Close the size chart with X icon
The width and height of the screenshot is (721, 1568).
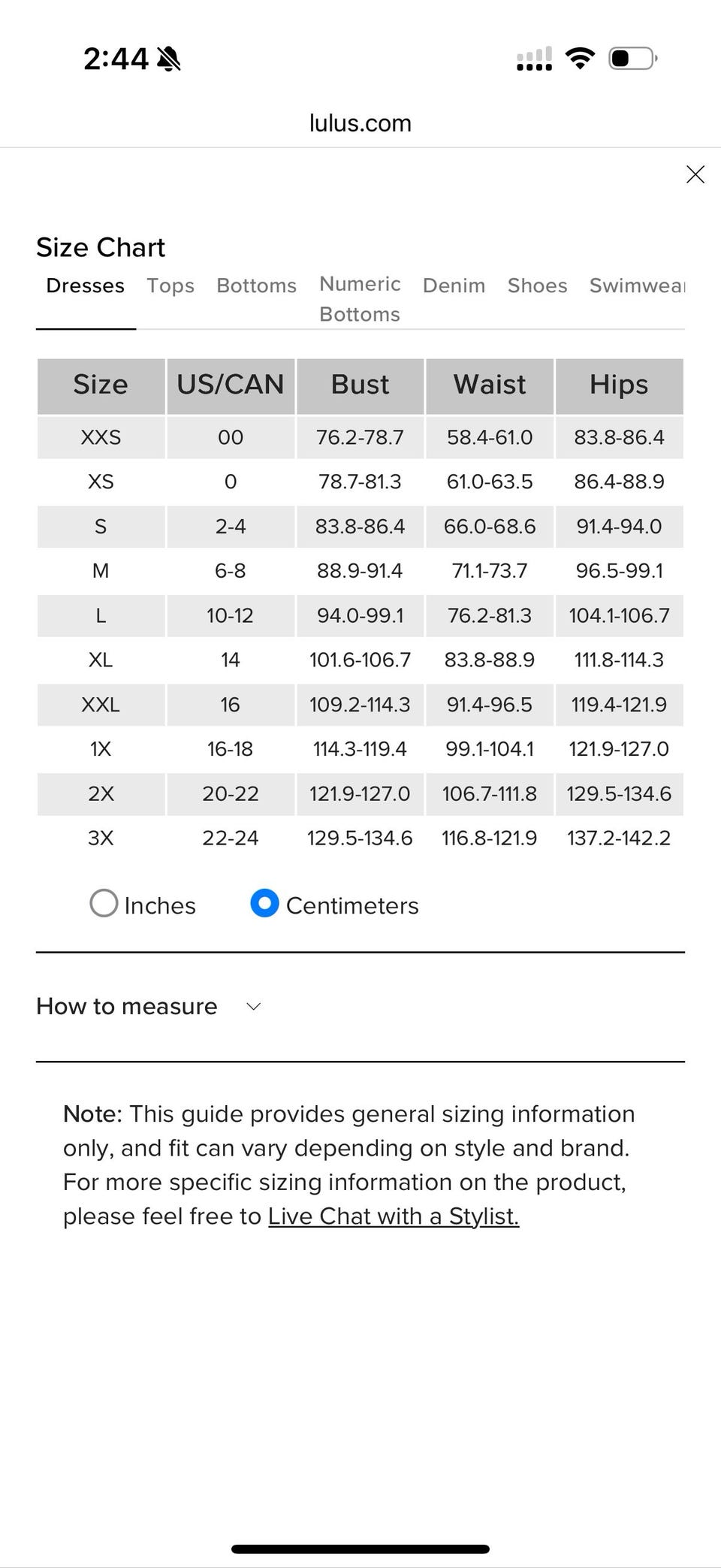pos(695,174)
